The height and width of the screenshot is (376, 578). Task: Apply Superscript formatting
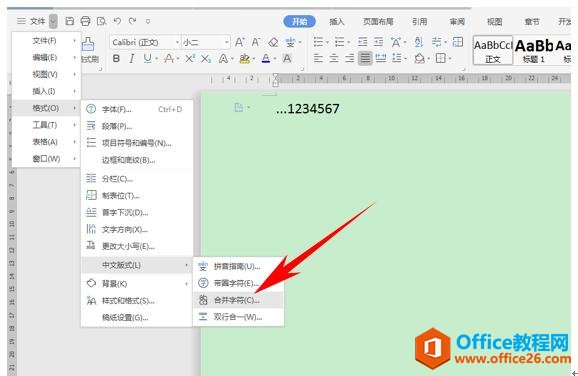click(190, 58)
